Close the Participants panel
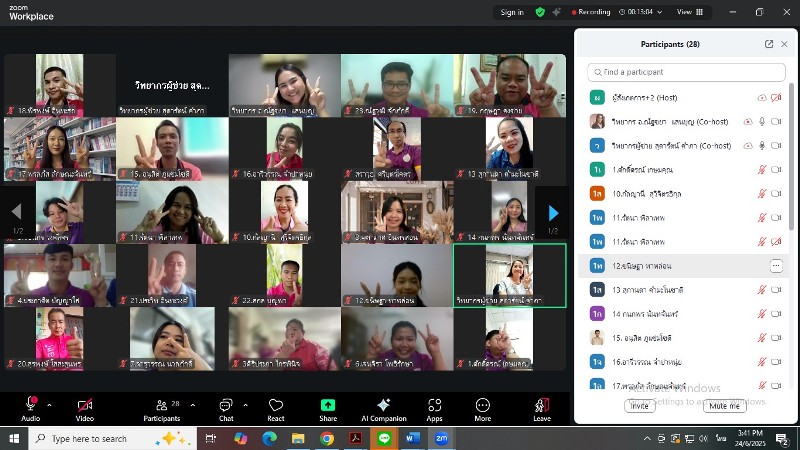The height and width of the screenshot is (450, 800). pyautogui.click(x=784, y=44)
